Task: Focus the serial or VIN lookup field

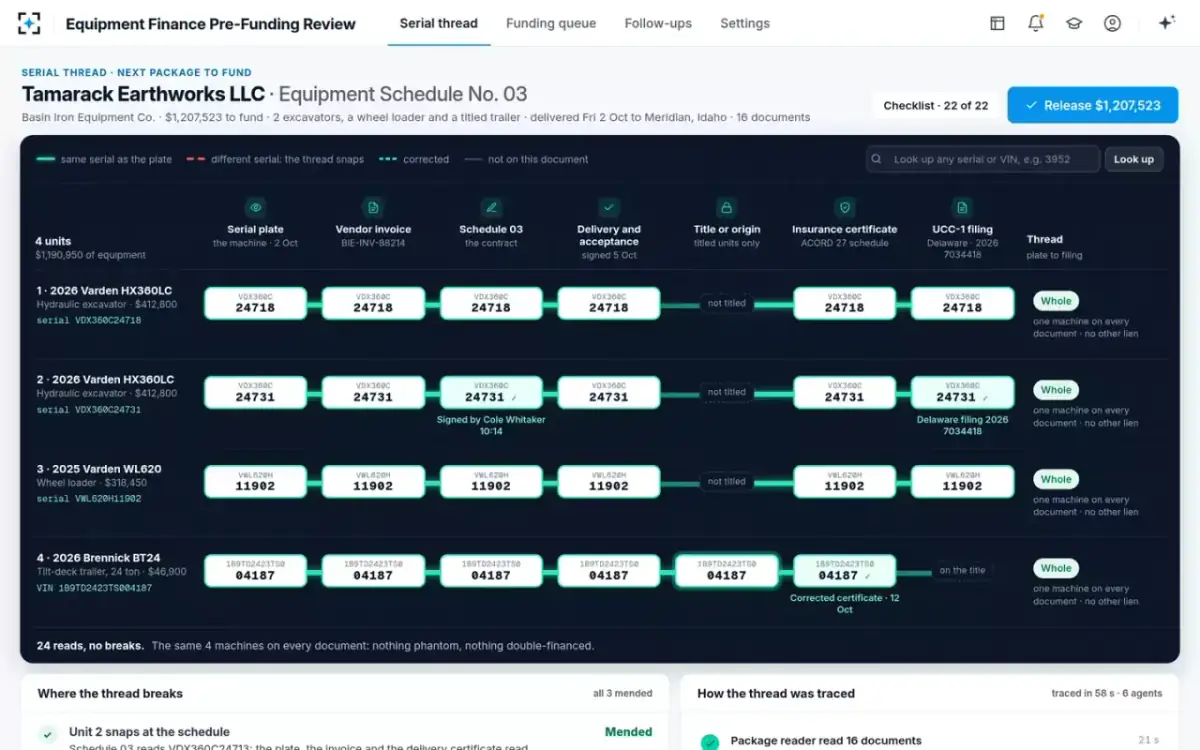Action: [983, 159]
